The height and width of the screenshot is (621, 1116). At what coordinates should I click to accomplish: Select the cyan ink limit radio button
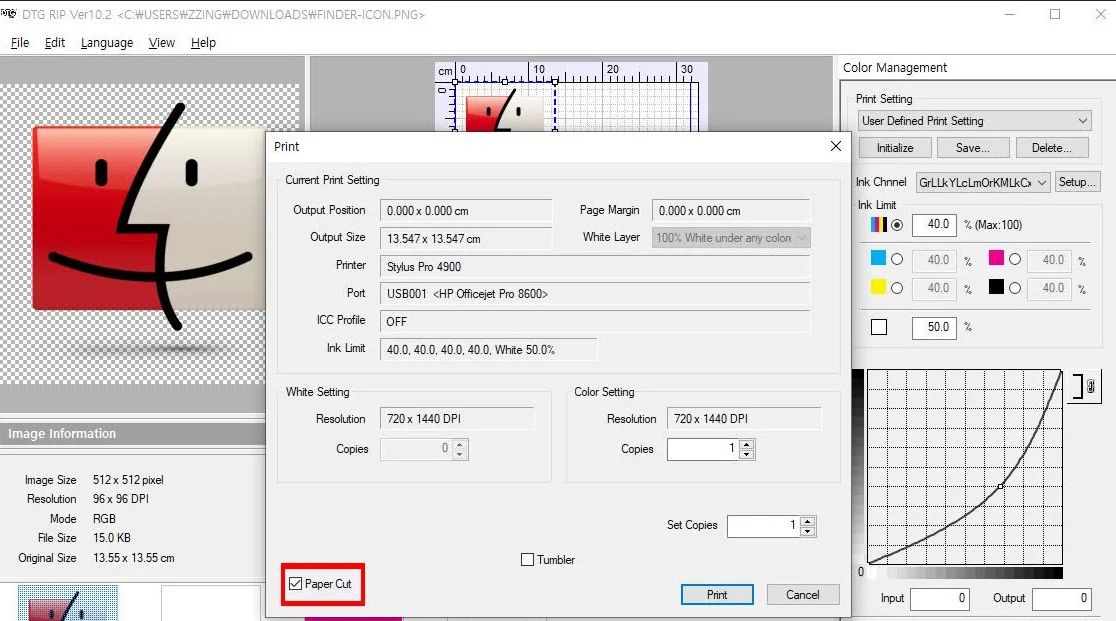[897, 260]
